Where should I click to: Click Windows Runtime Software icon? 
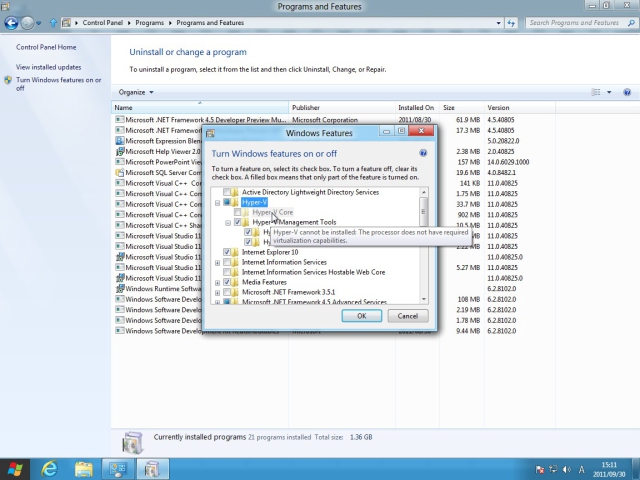click(120, 289)
